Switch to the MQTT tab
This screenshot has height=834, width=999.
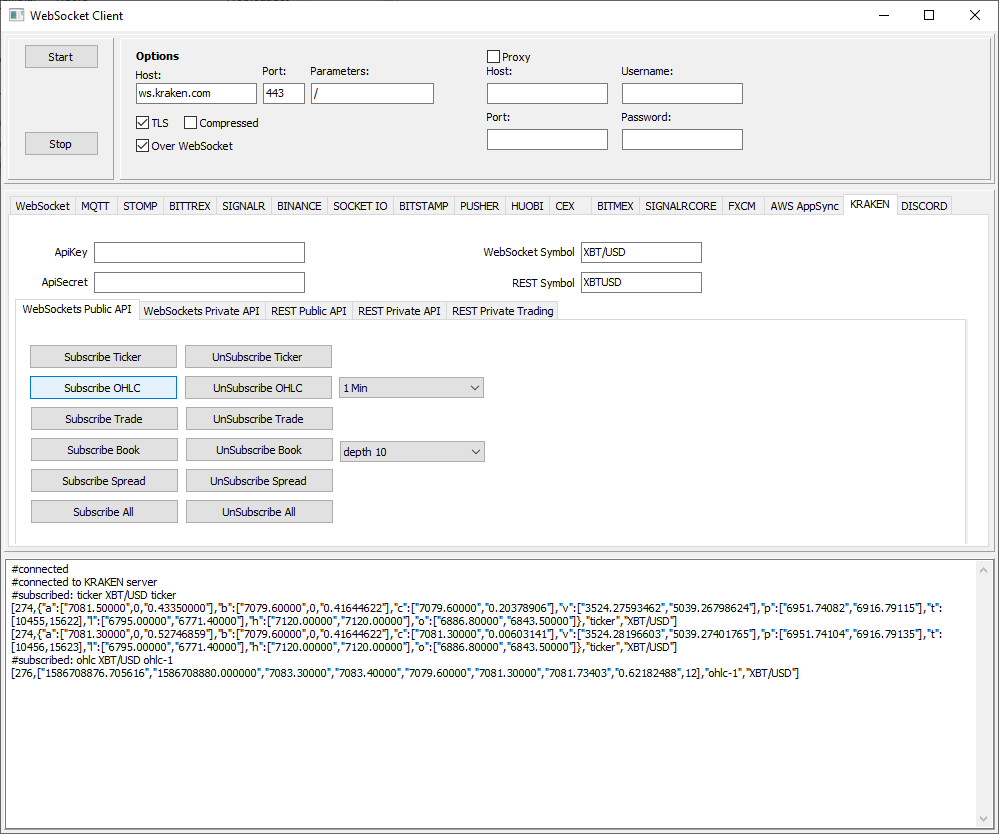click(x=96, y=206)
